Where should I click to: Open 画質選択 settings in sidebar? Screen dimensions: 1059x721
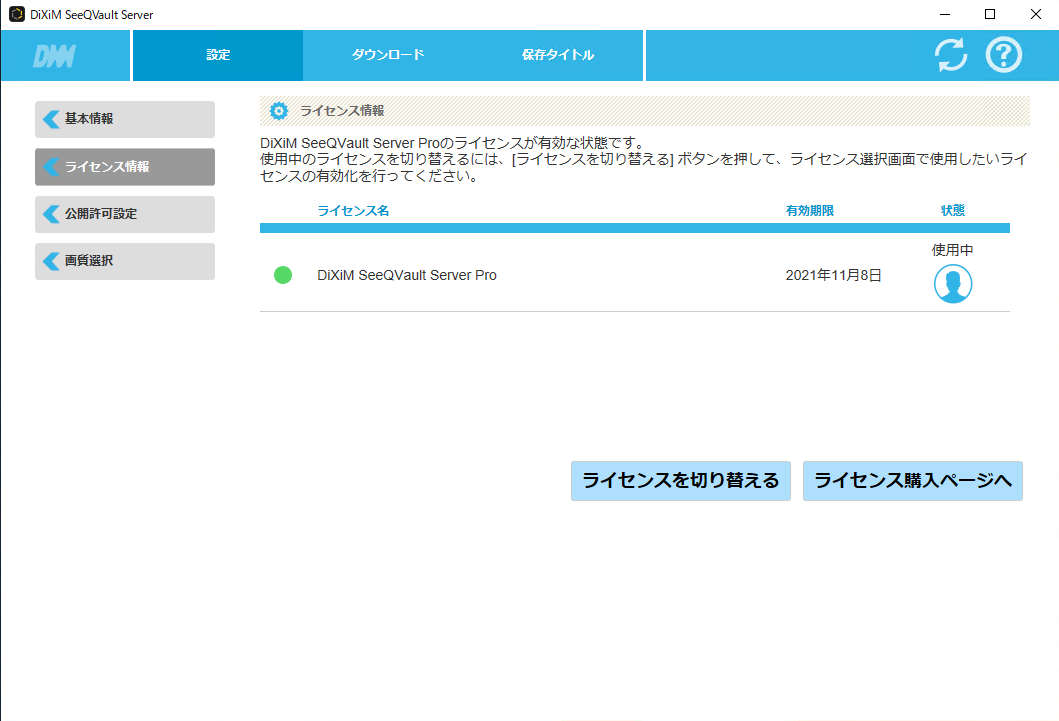[x=125, y=261]
